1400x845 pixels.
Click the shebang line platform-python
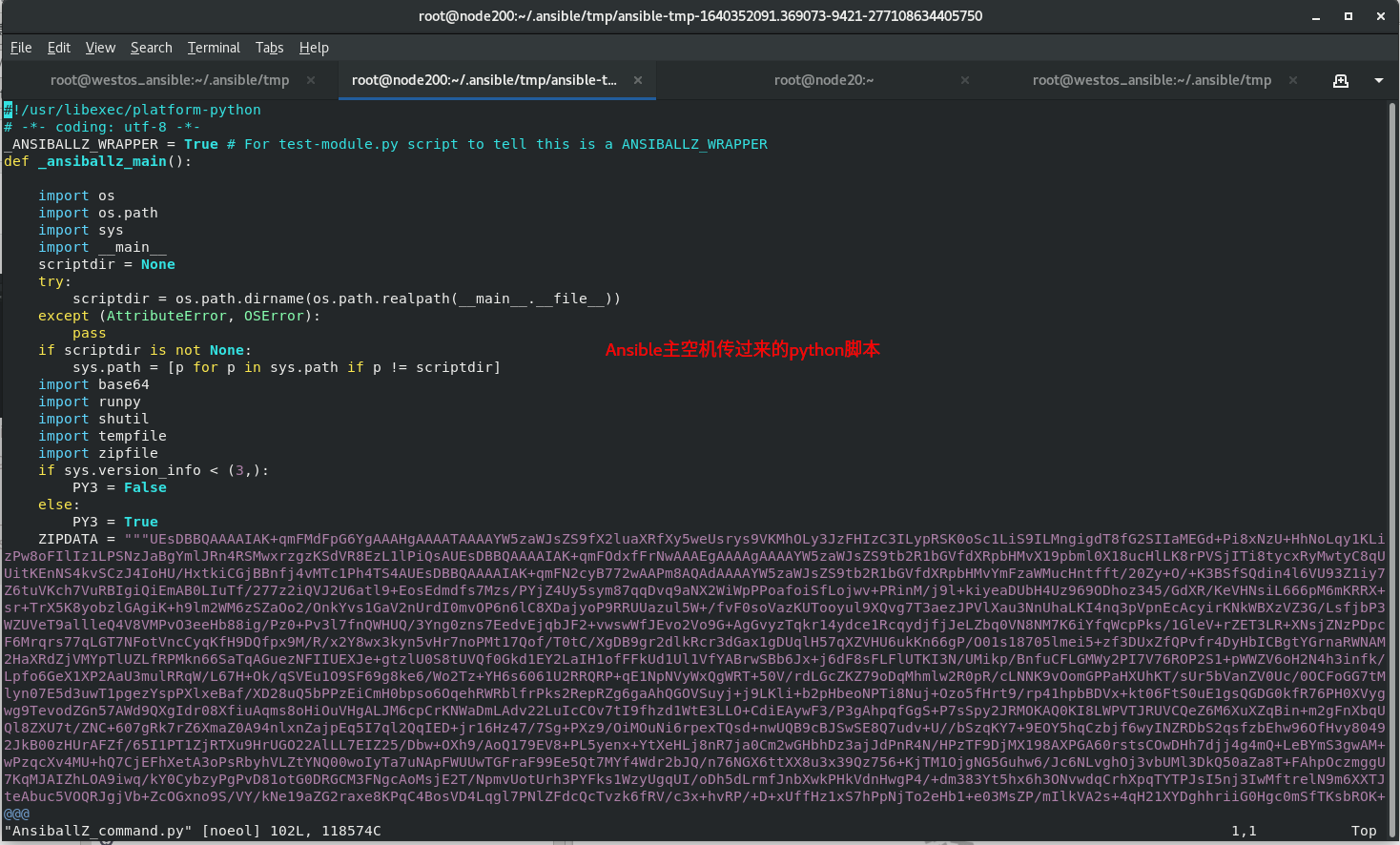click(133, 110)
